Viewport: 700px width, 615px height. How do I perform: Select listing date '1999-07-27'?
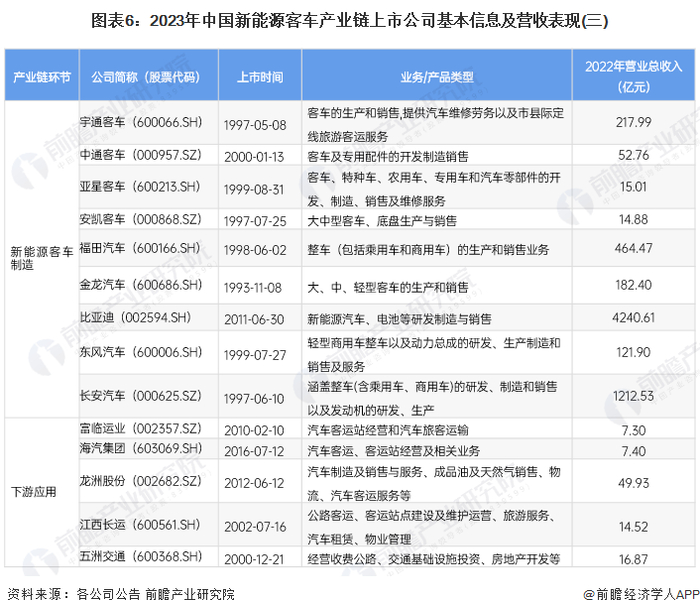(x=255, y=355)
